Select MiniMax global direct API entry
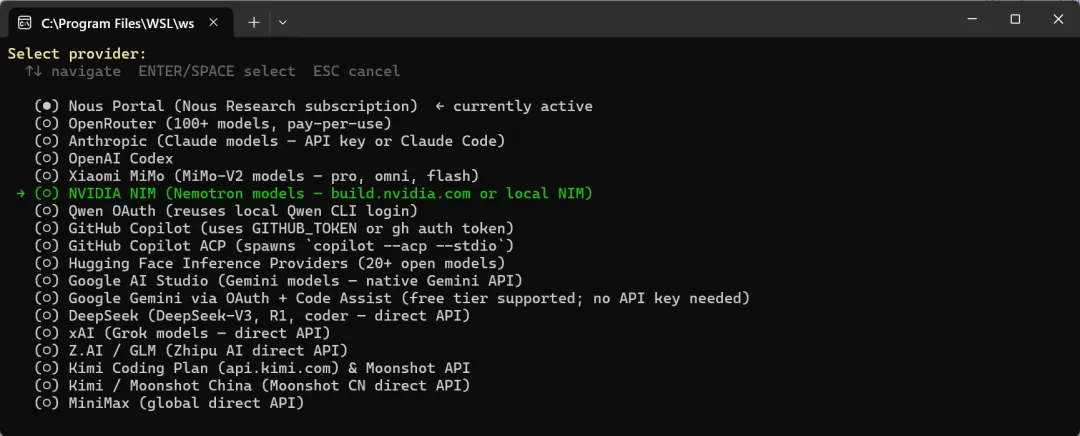1080x436 pixels. (x=170, y=403)
